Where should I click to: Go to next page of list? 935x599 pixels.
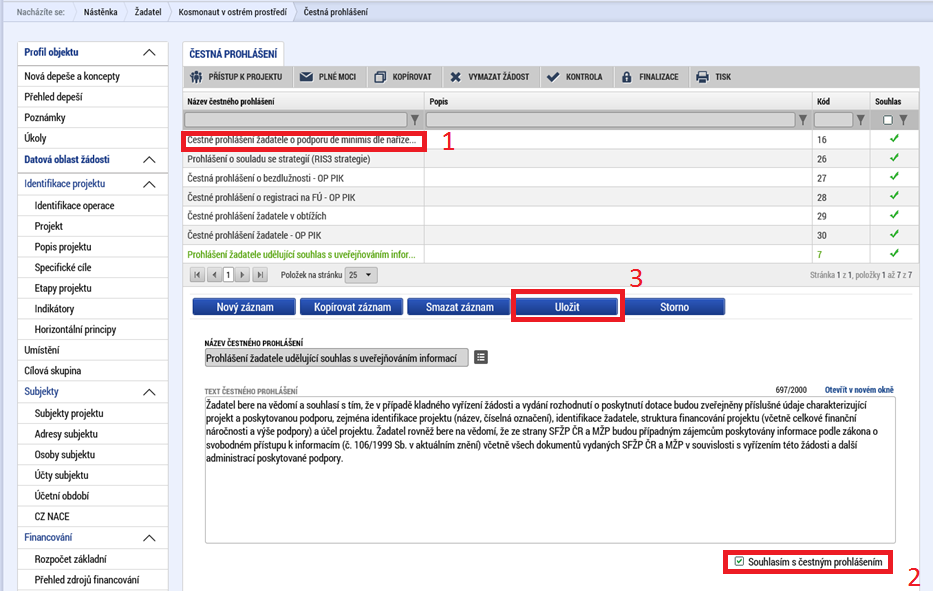[x=242, y=275]
